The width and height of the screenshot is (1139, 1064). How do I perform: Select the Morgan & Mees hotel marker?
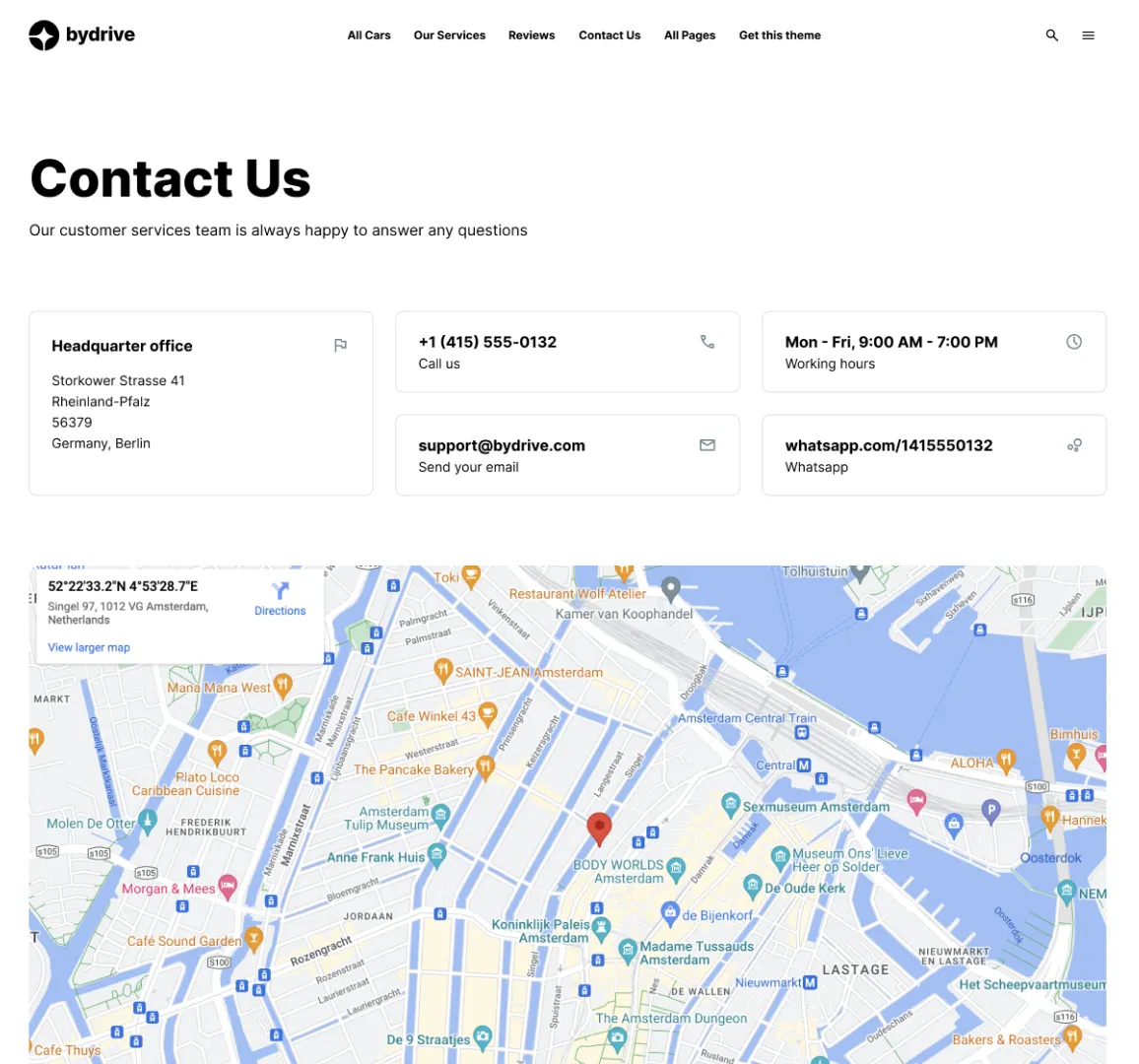point(228,886)
